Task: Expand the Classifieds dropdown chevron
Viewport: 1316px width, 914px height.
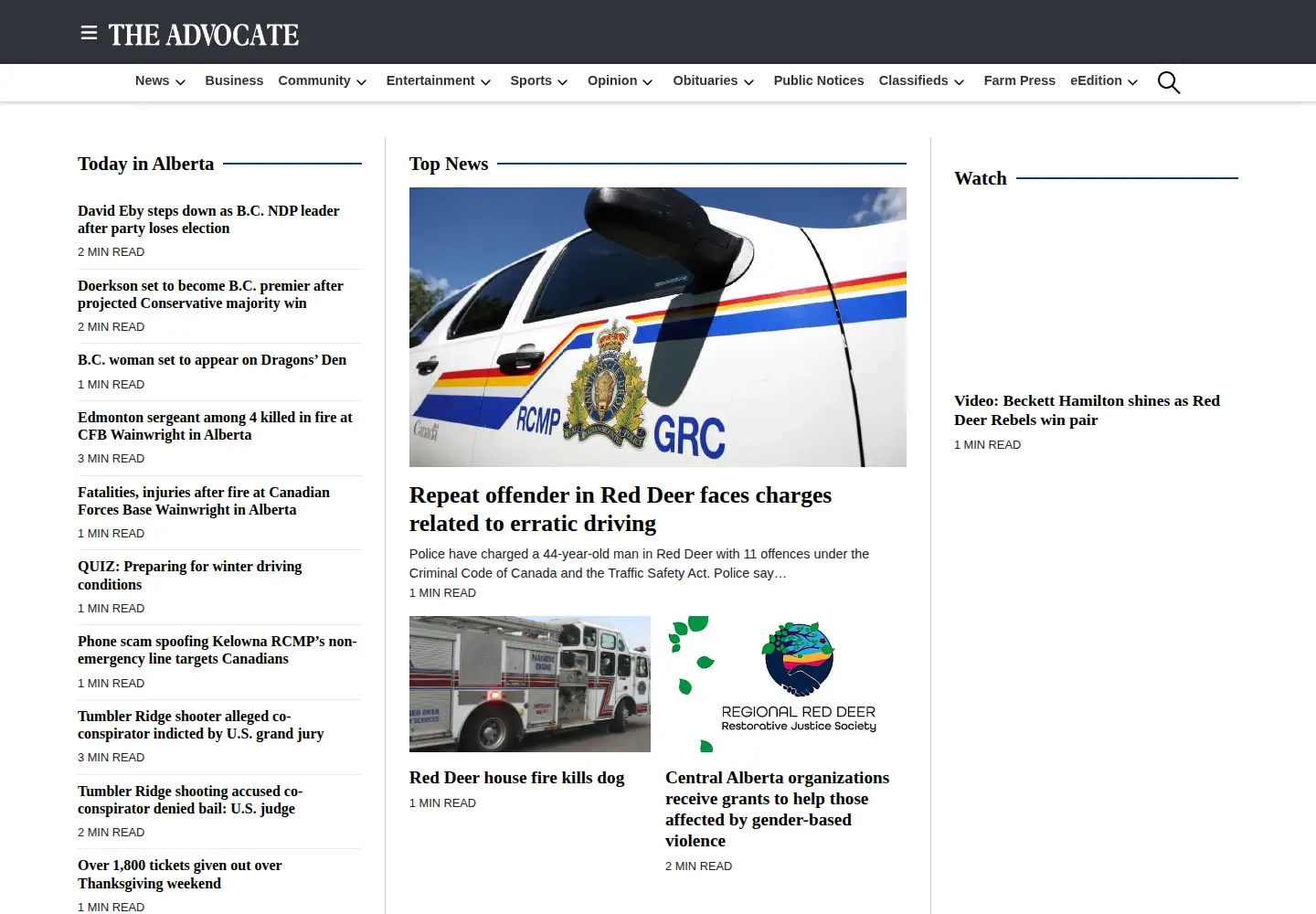Action: click(x=959, y=82)
